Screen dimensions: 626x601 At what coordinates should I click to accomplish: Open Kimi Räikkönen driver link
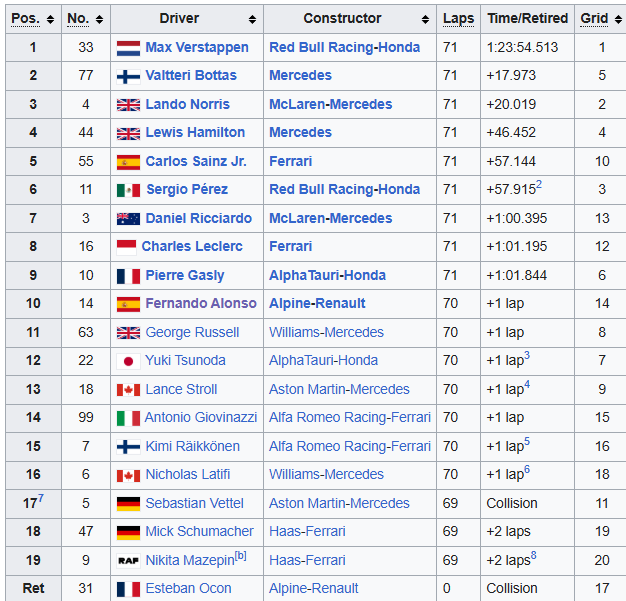(x=192, y=446)
